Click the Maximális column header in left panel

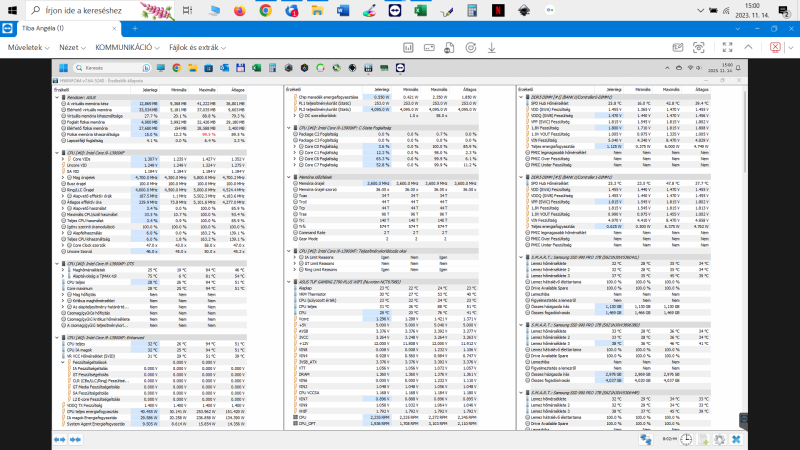coord(207,90)
